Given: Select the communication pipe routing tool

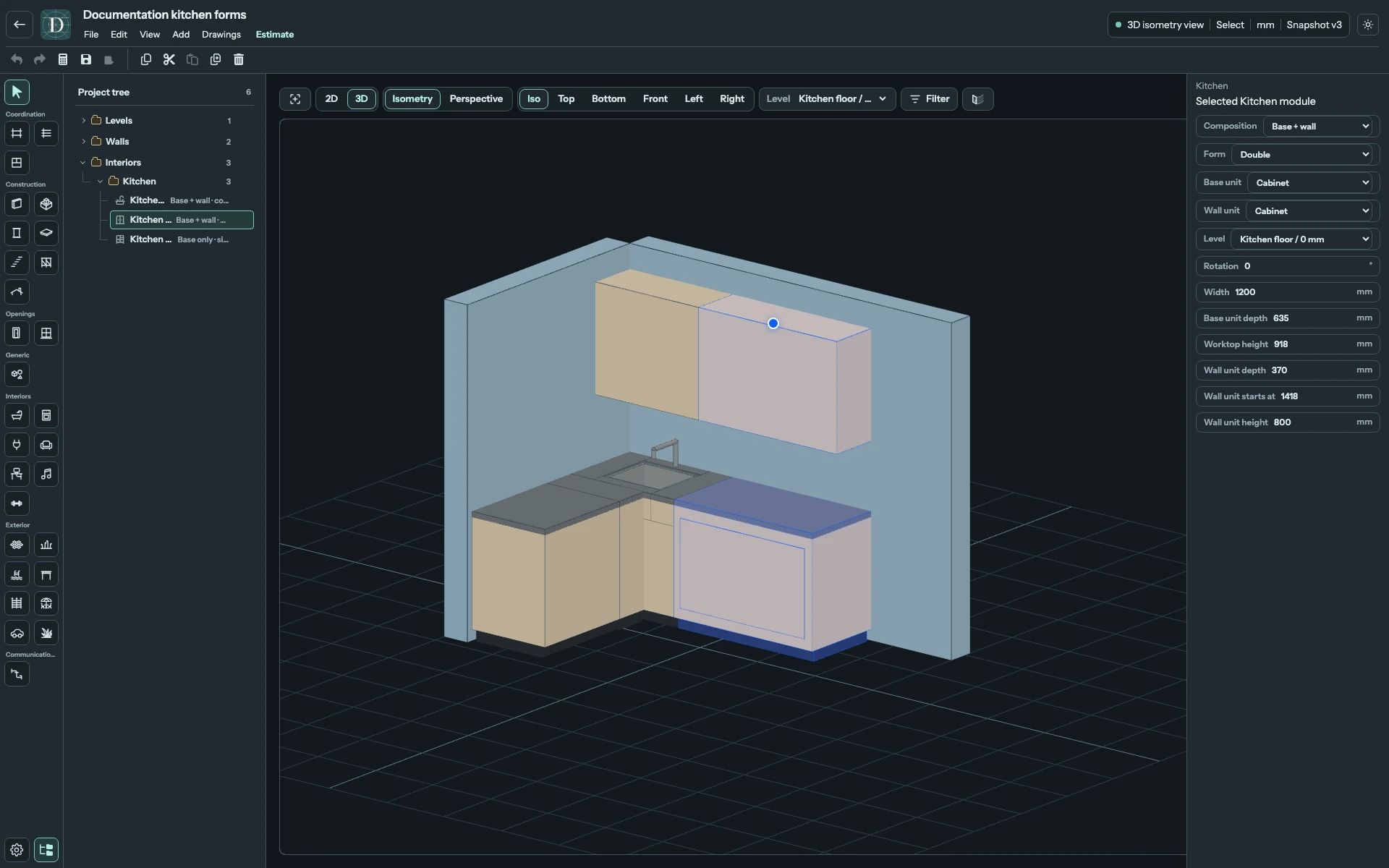Looking at the screenshot, I should pos(17,674).
